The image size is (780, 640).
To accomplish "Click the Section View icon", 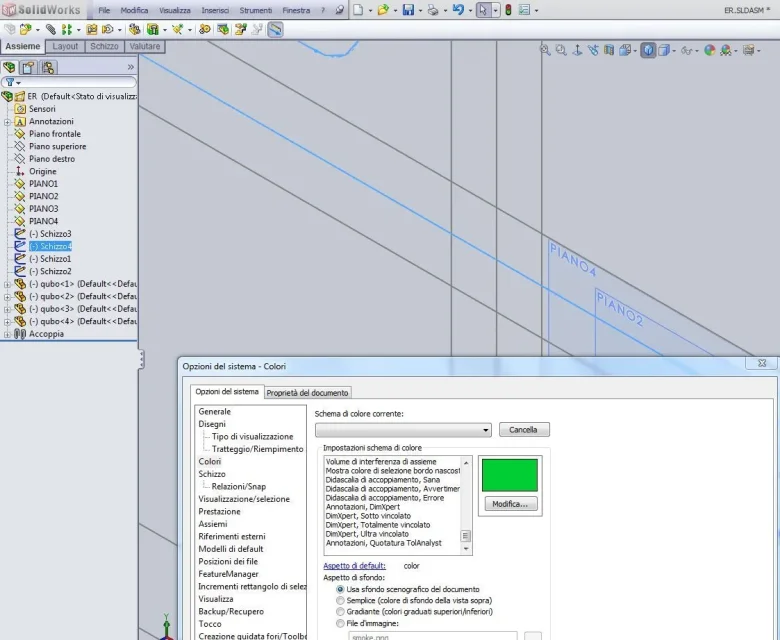I will pyautogui.click(x=609, y=50).
